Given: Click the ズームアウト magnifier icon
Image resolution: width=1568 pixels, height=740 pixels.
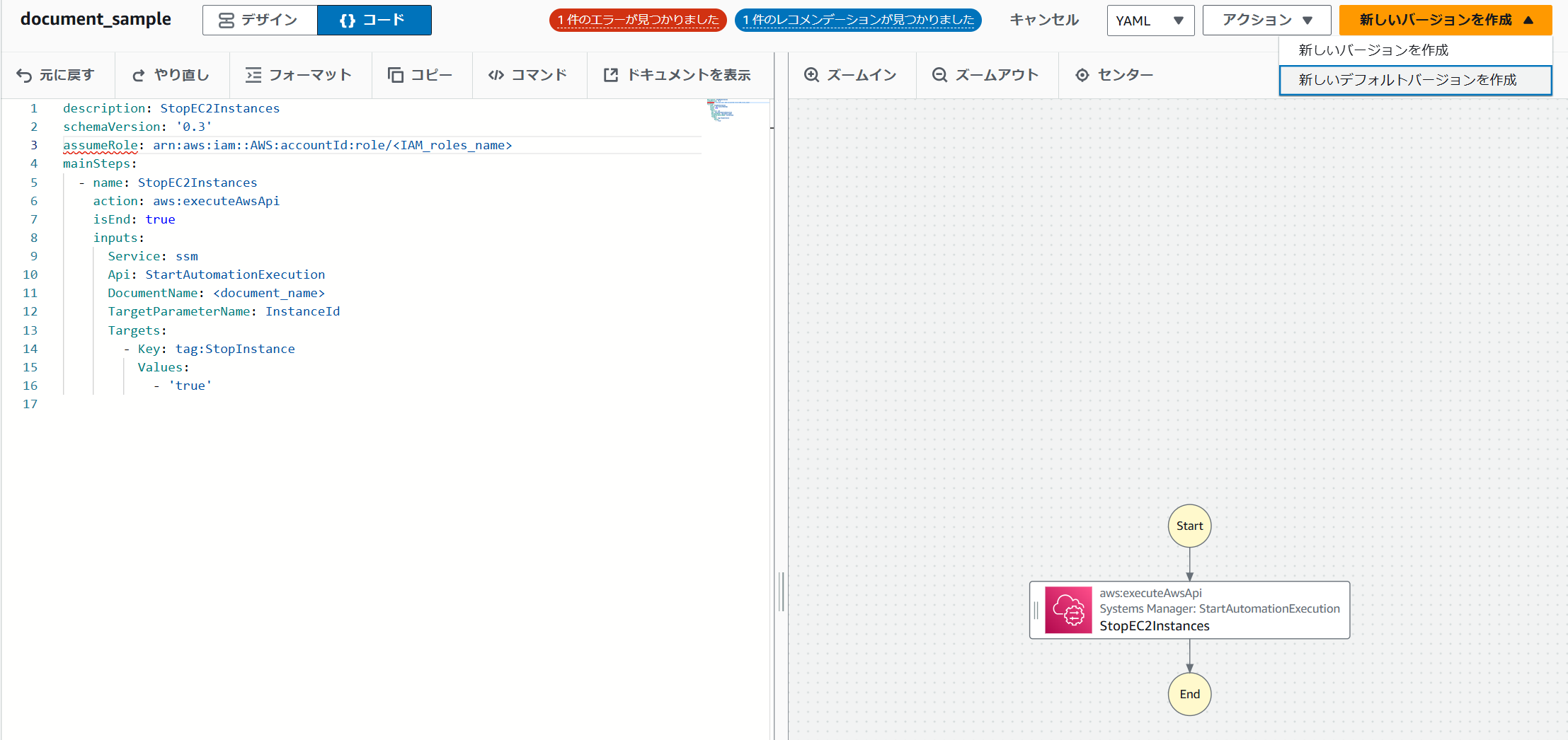Looking at the screenshot, I should coord(939,75).
